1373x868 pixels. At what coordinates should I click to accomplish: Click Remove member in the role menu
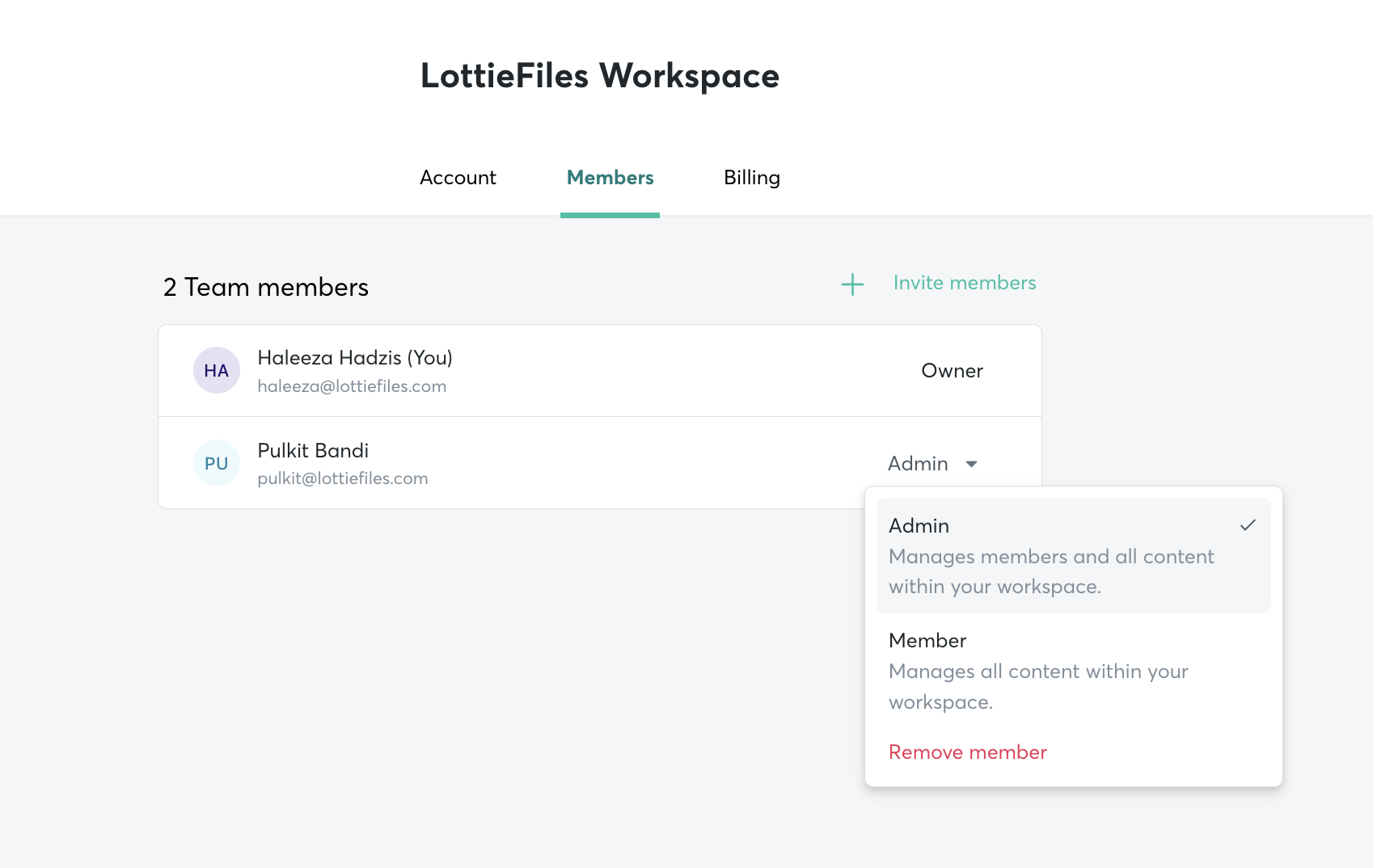(968, 752)
